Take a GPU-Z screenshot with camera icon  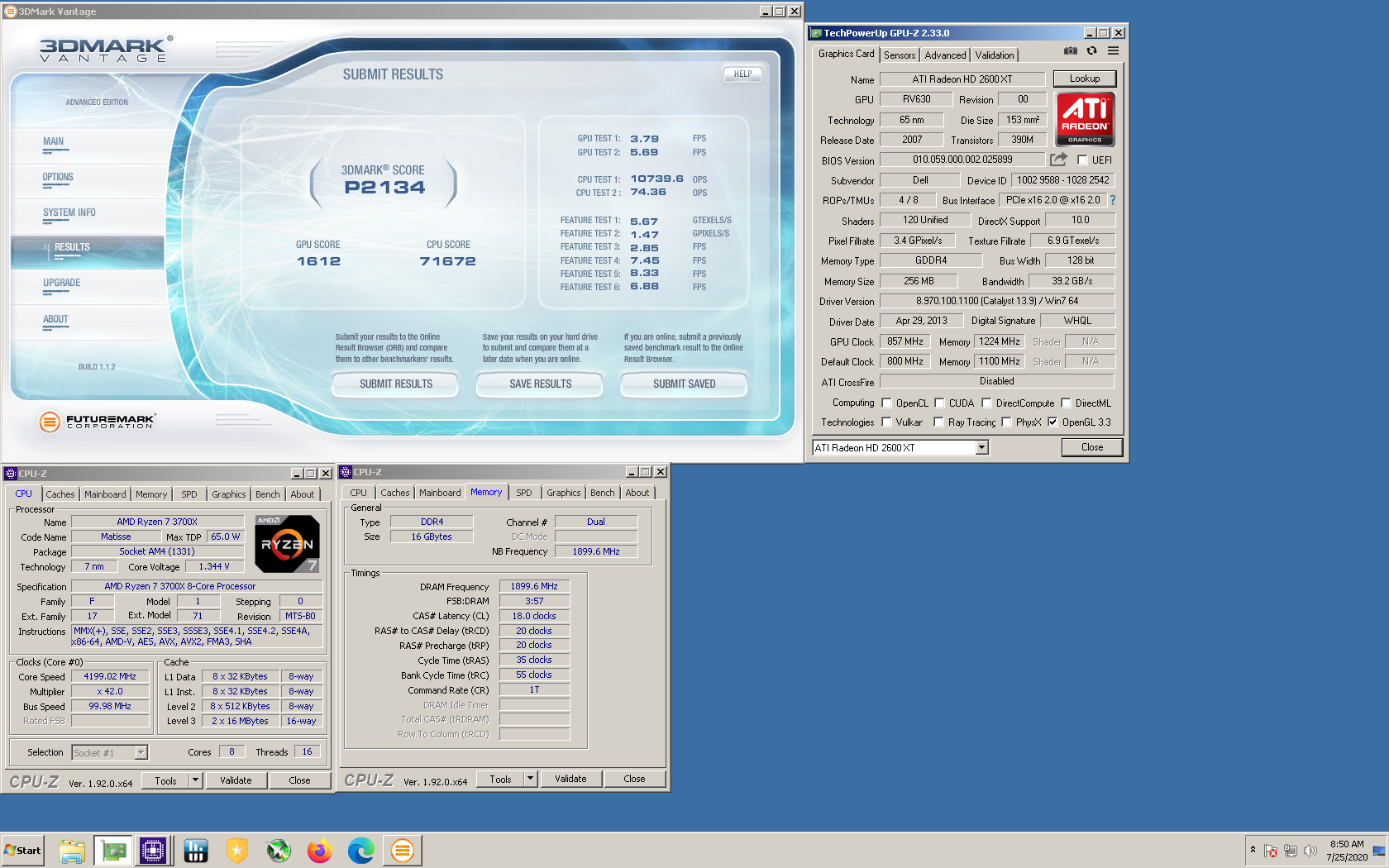(1071, 50)
